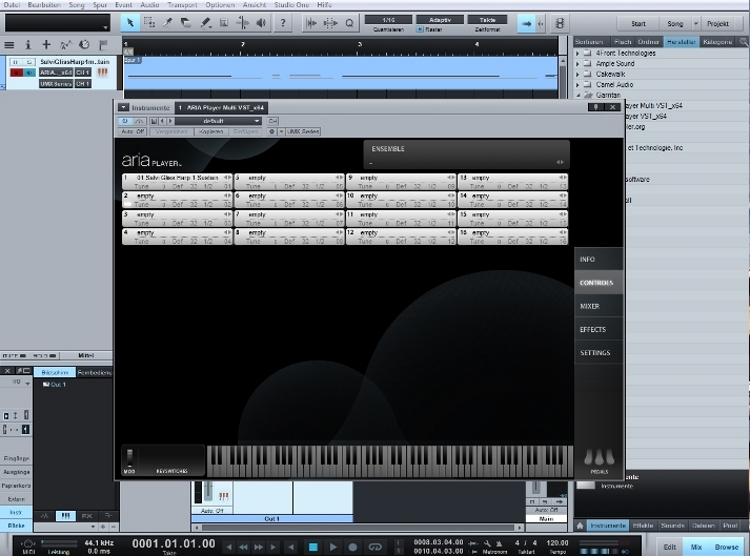Screen dimensions: 750x556
Task: Collapse the Garritan folder
Action: 577,95
